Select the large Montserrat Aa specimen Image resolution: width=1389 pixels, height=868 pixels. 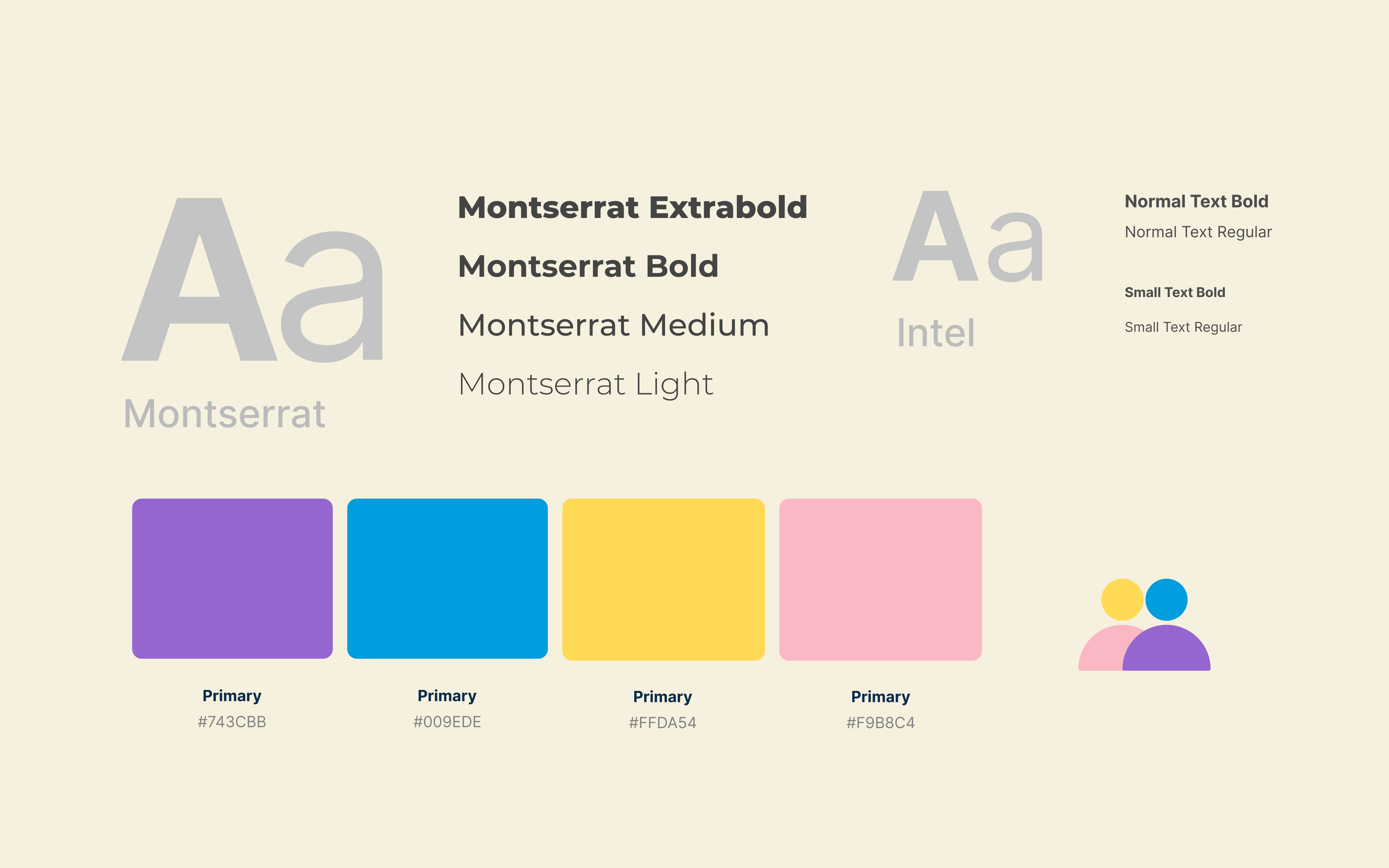[252, 280]
